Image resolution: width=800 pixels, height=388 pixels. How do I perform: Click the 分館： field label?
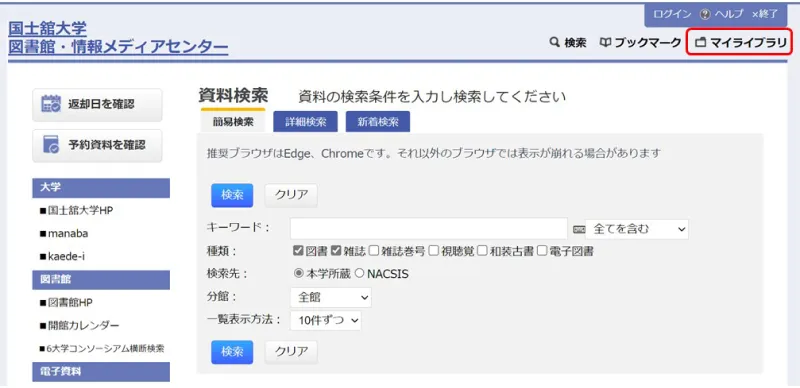[221, 297]
